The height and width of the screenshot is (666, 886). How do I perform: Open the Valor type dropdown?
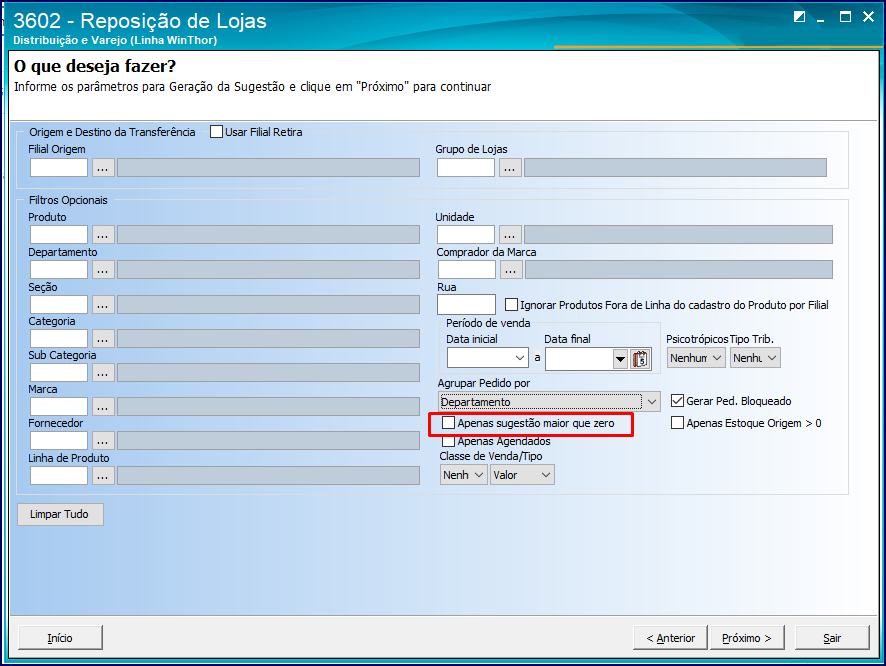point(522,475)
